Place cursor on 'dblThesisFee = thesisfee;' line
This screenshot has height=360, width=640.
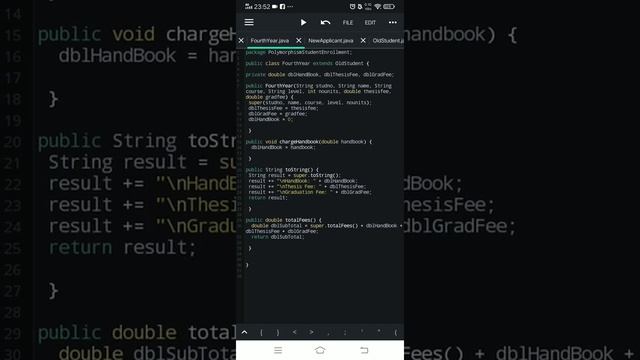pos(283,108)
